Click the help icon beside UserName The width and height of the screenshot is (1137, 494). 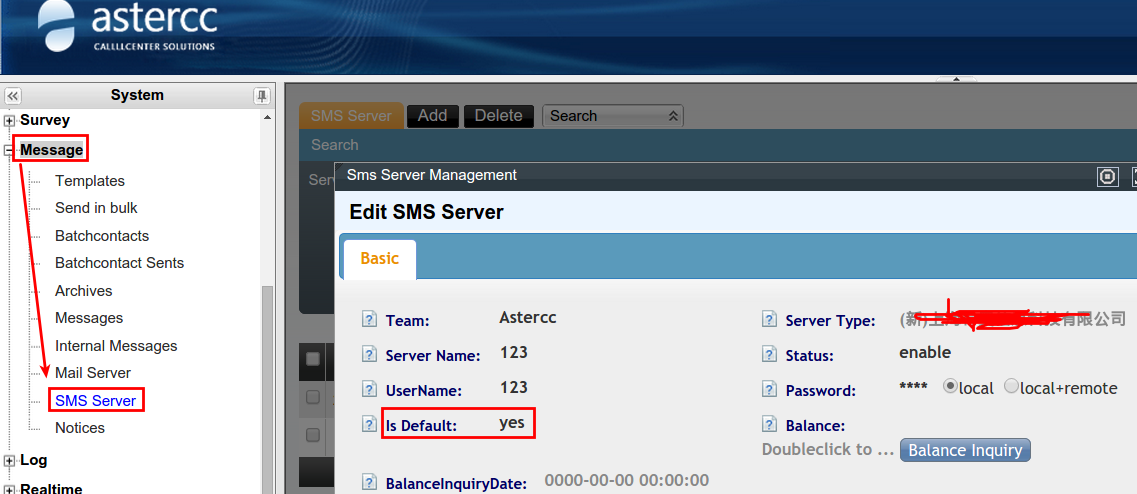(x=369, y=390)
